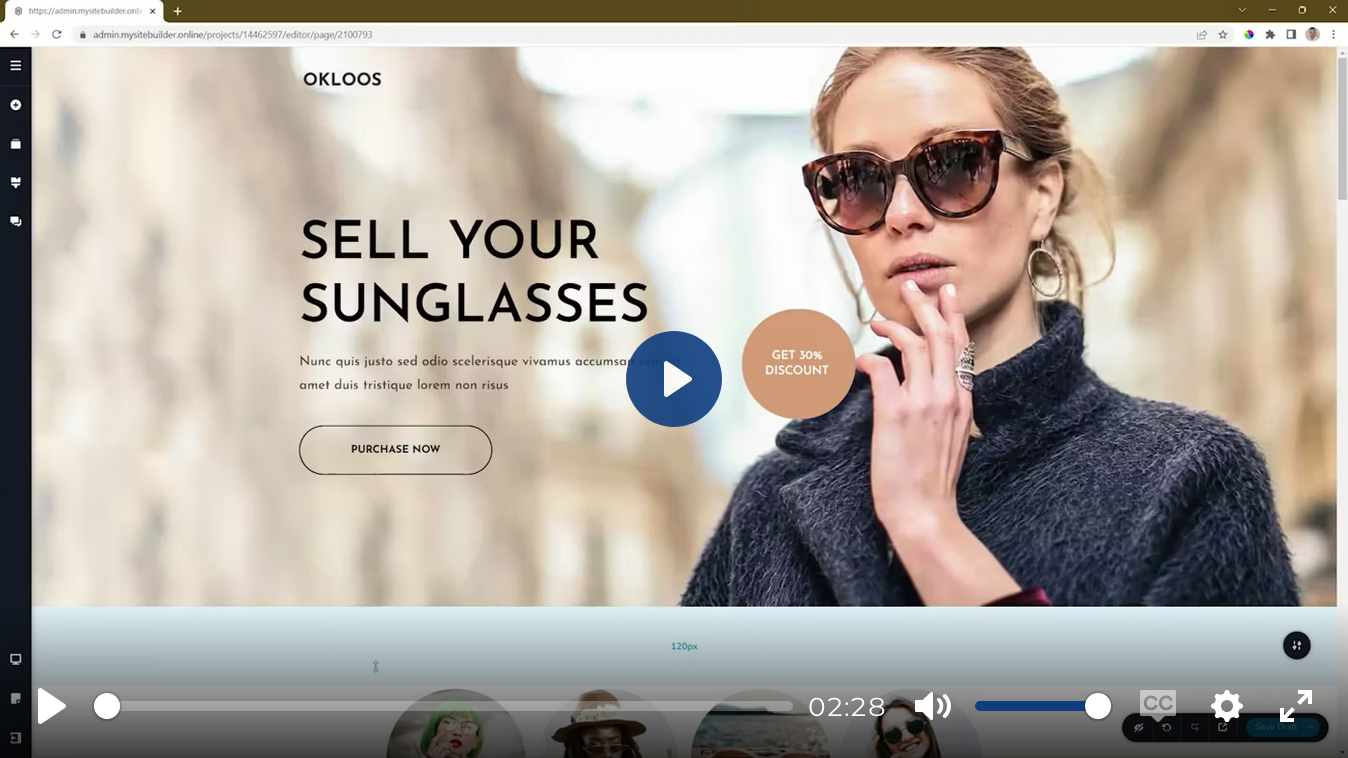The height and width of the screenshot is (758, 1348).
Task: Click the add element plus icon
Action: pos(15,105)
